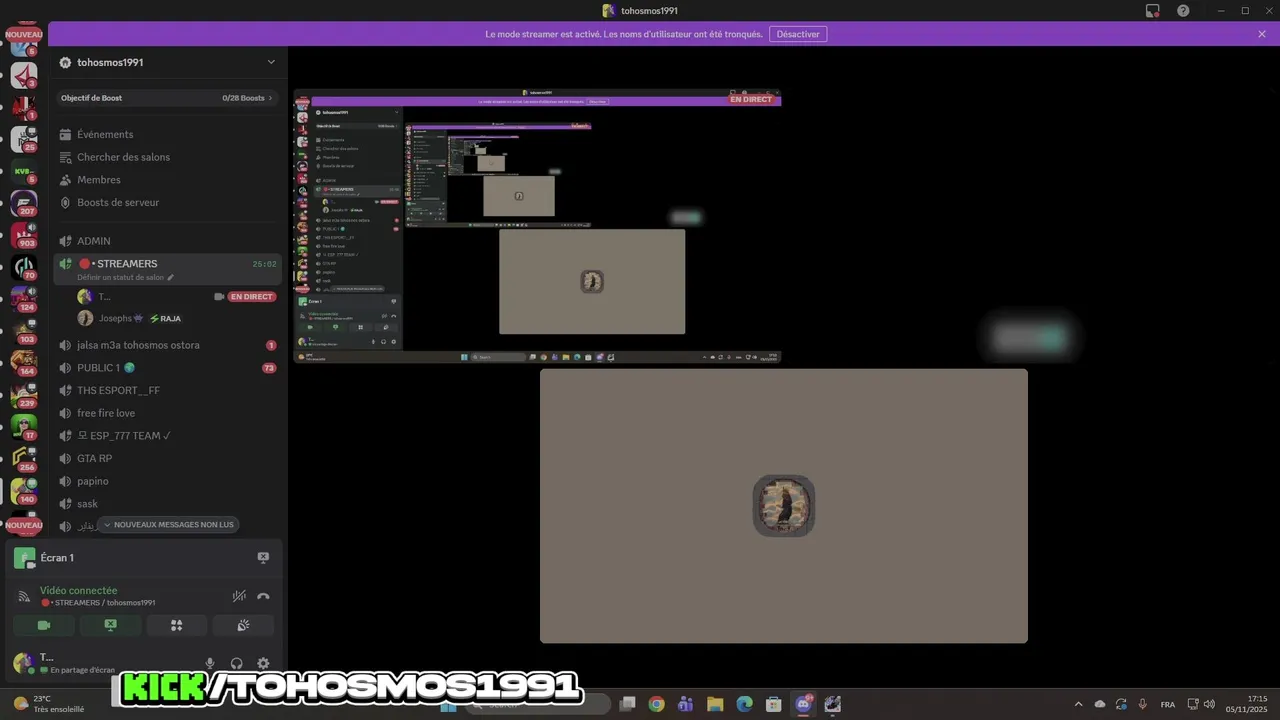Expand the tohosmos1991 server menu chevron

tap(271, 62)
